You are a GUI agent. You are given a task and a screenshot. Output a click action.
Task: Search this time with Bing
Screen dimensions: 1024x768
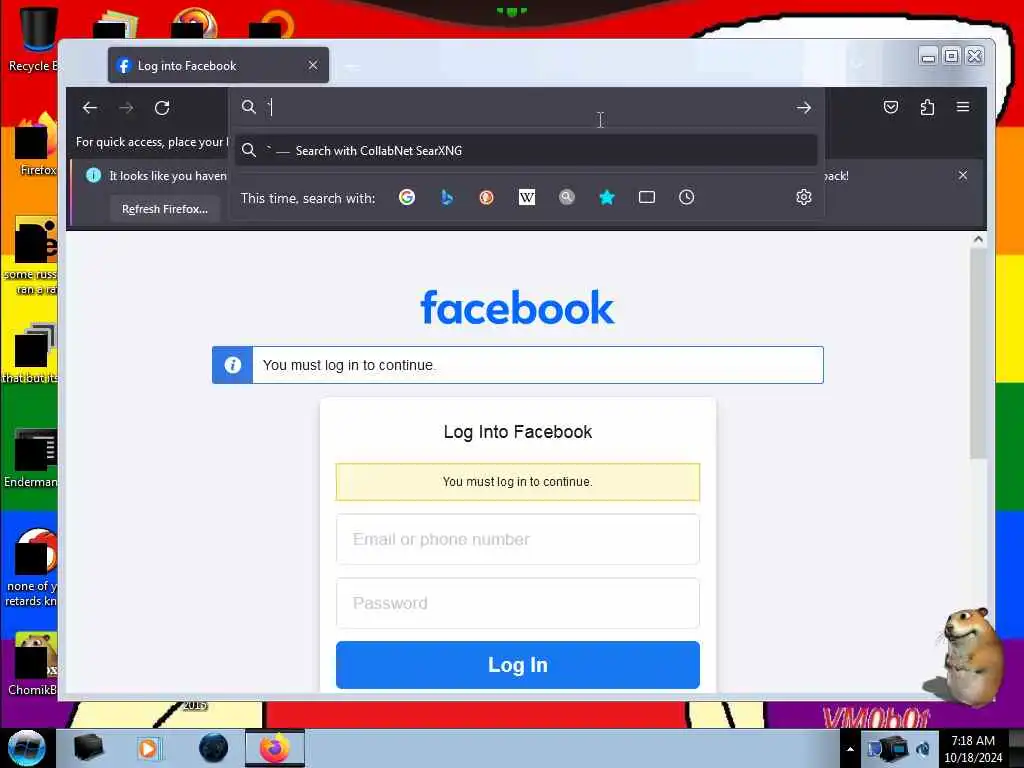click(x=447, y=197)
